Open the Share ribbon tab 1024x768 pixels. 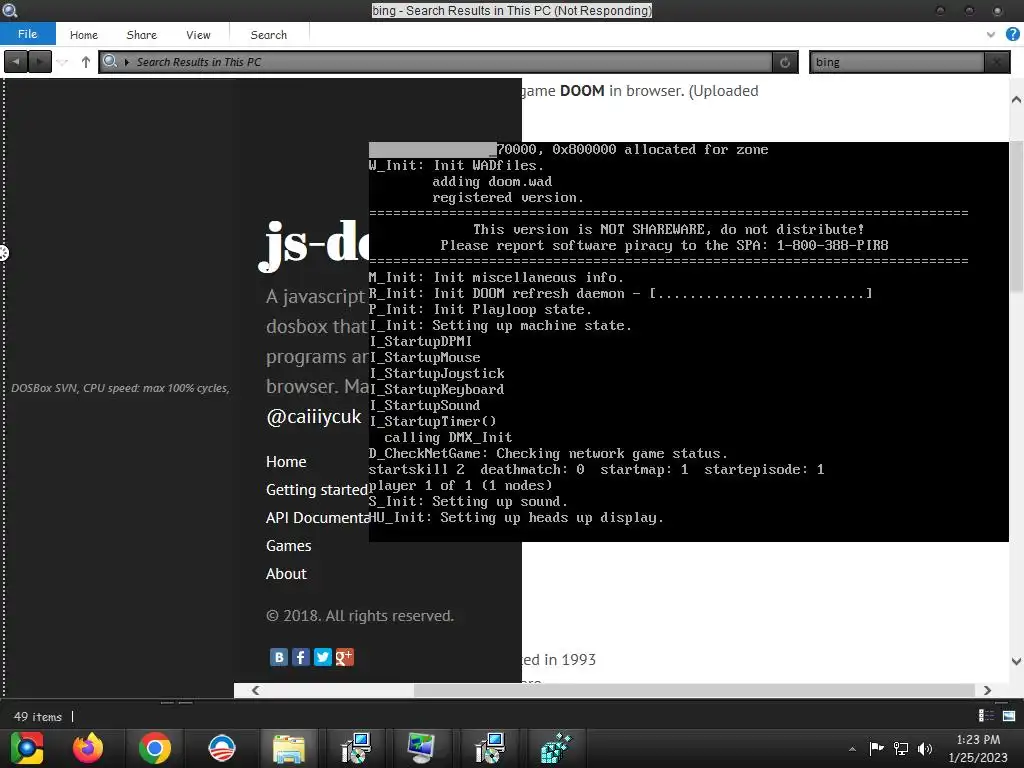142,35
